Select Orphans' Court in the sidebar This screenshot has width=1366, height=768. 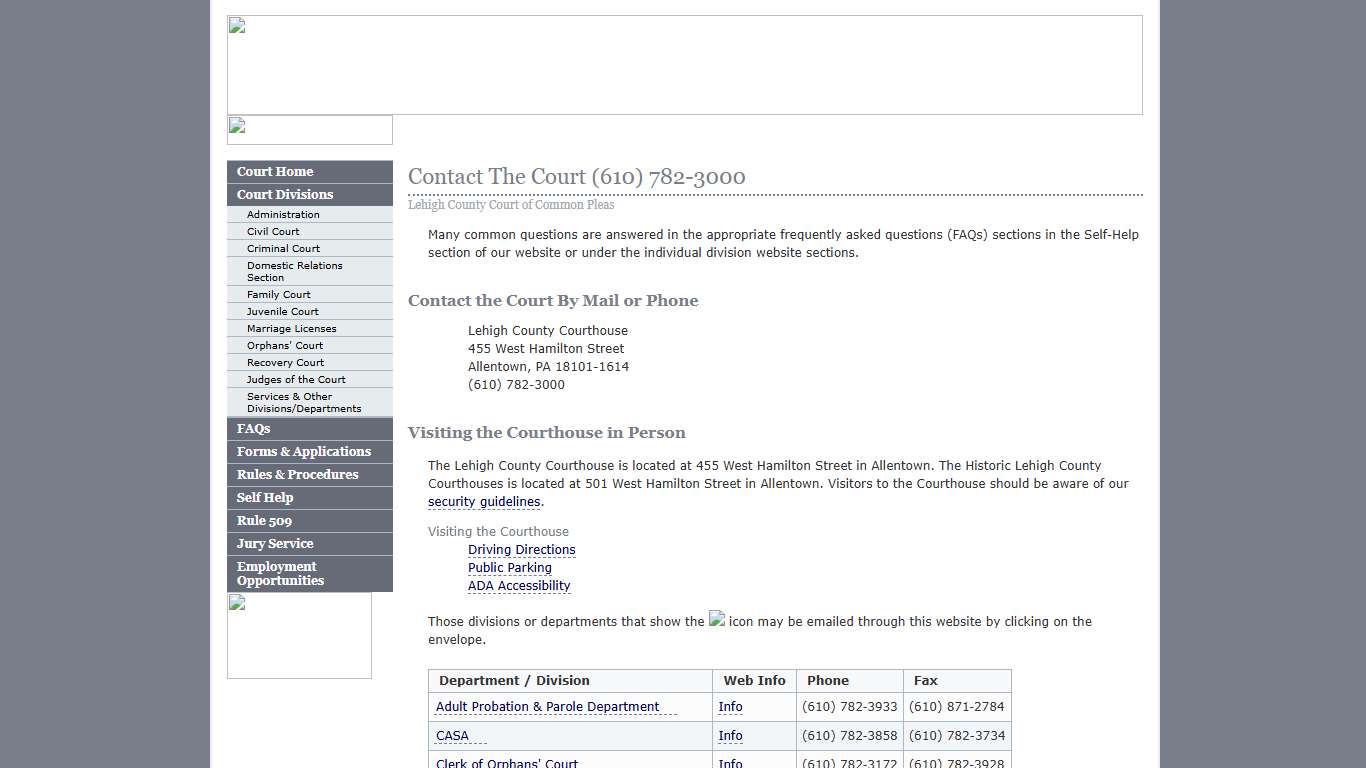[x=283, y=345]
